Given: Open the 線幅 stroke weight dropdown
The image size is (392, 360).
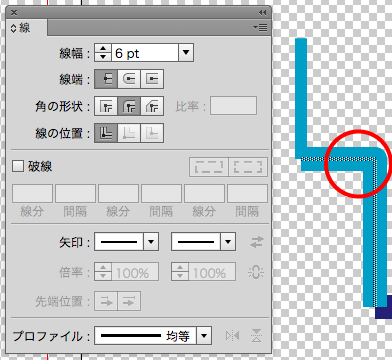Looking at the screenshot, I should click(186, 52).
